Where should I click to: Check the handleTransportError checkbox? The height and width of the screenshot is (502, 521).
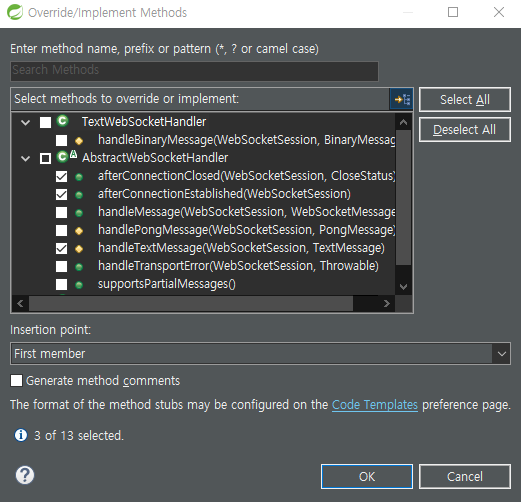(61, 266)
